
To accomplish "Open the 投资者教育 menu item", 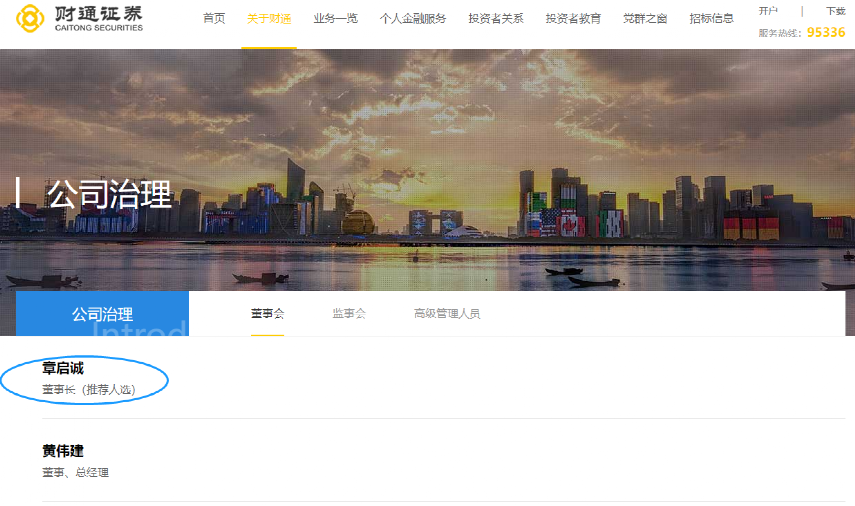I will coord(573,19).
